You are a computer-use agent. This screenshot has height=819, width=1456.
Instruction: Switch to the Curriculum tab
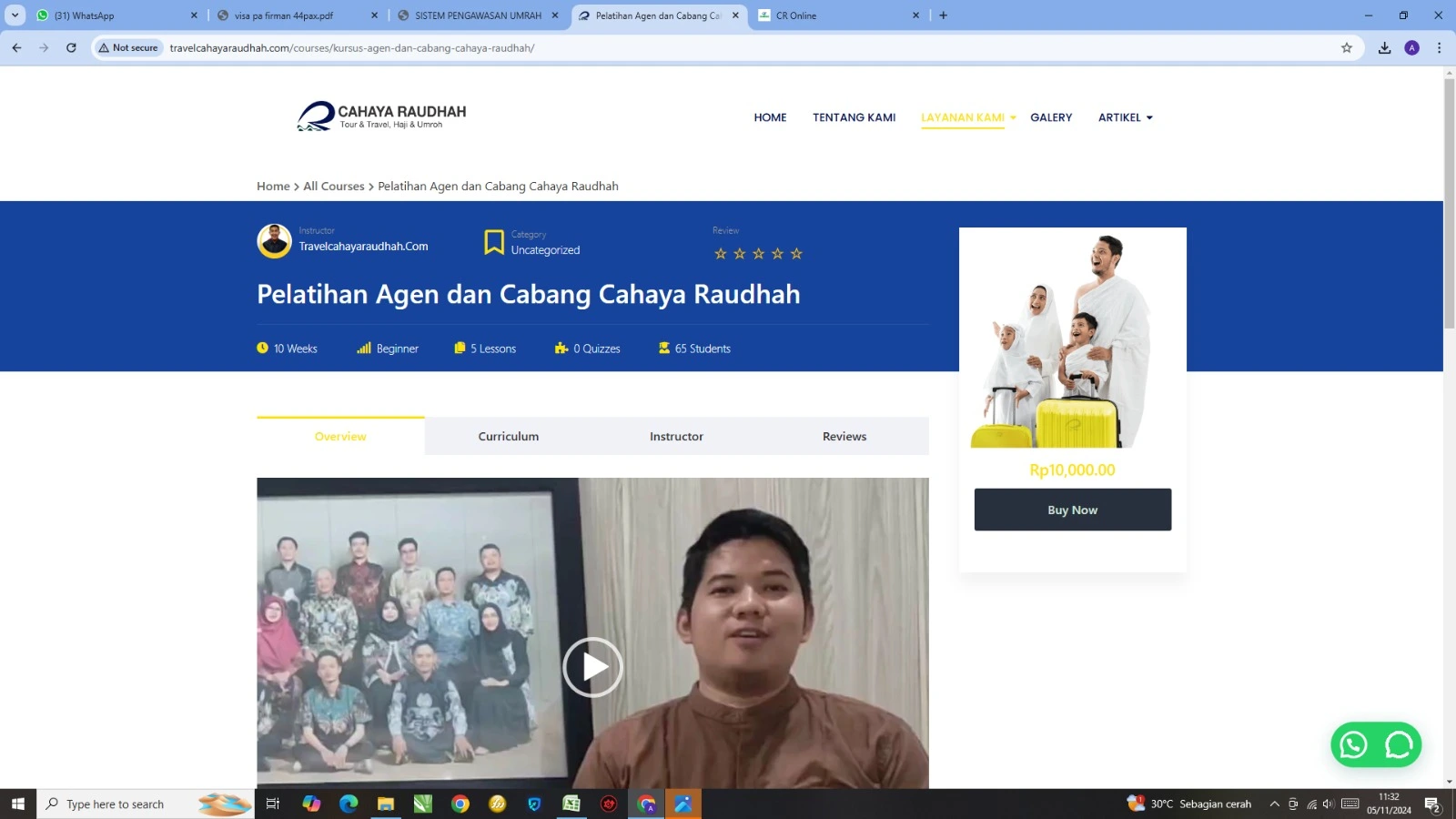coord(509,436)
